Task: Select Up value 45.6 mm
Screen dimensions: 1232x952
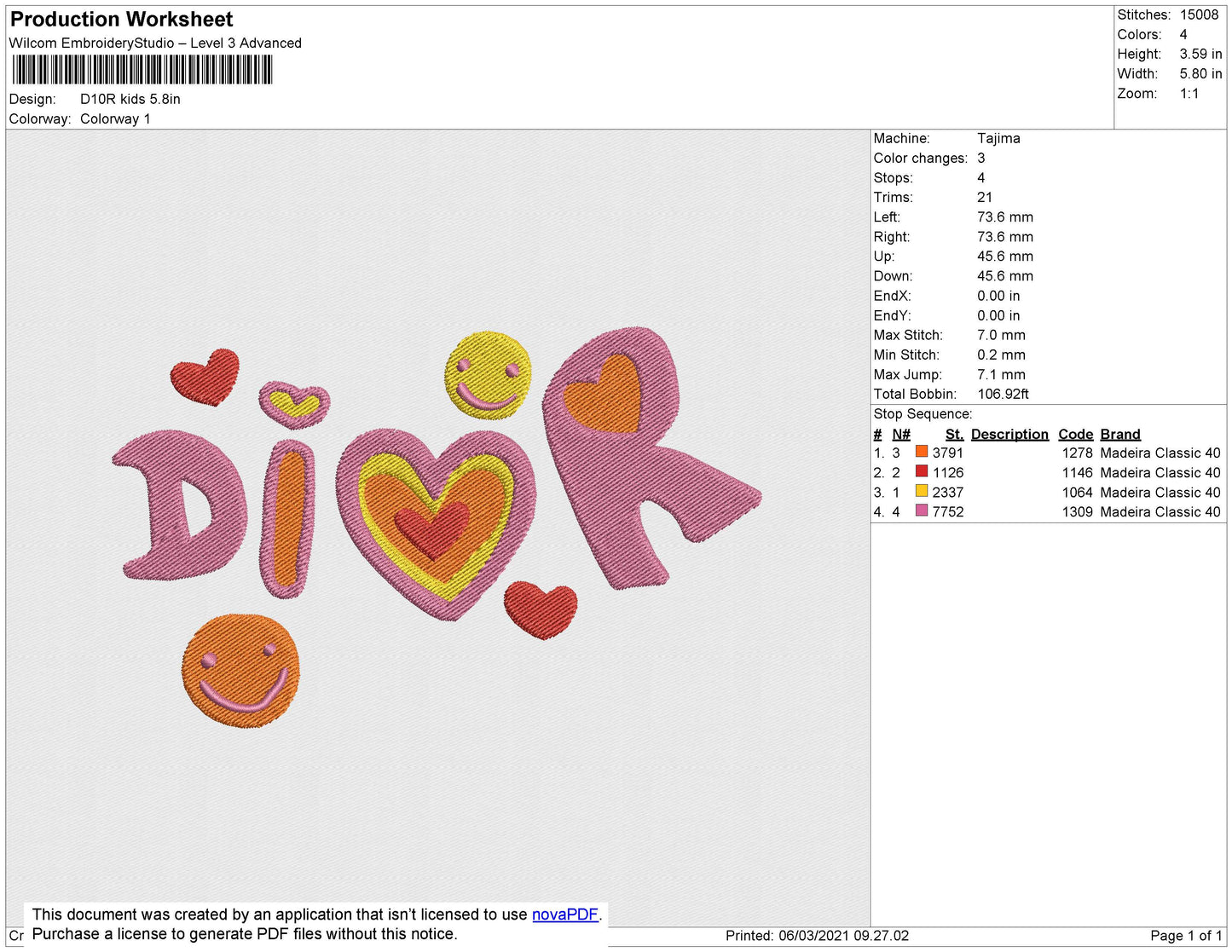Action: (1005, 257)
